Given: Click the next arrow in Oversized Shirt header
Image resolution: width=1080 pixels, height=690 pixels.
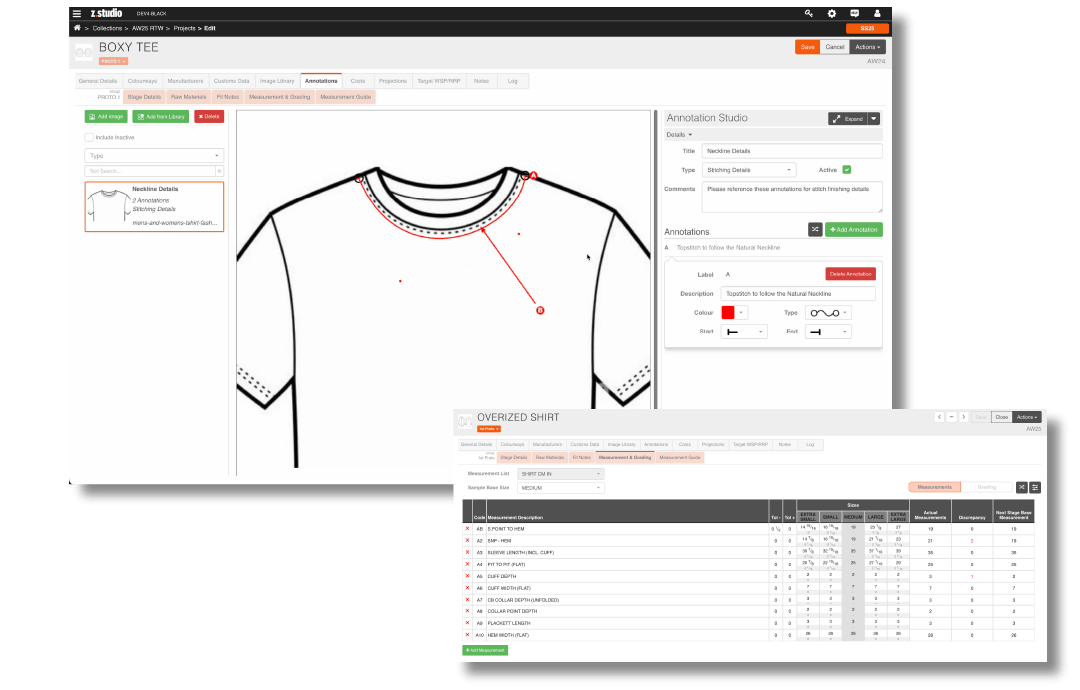Looking at the screenshot, I should tap(965, 417).
